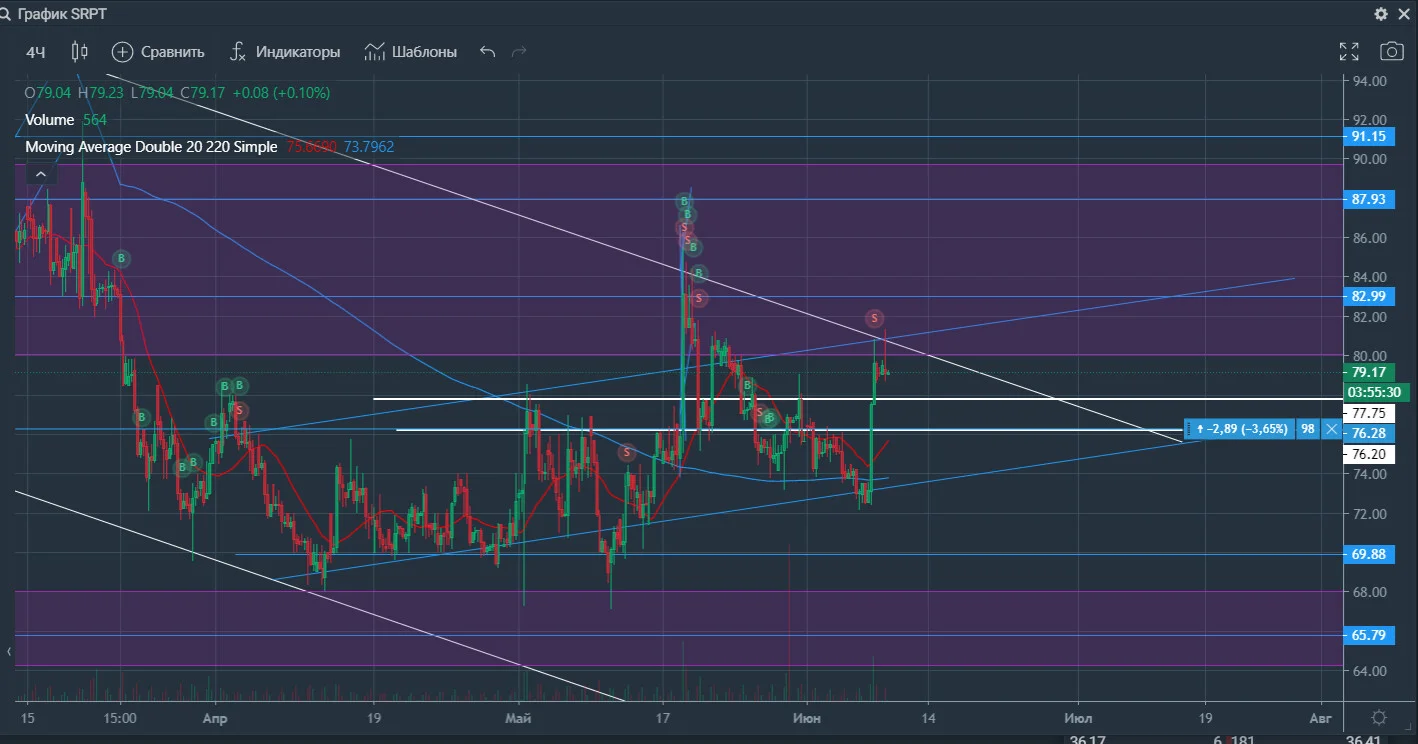Cancel the order with its X button
This screenshot has width=1418, height=744.
pyautogui.click(x=1331, y=429)
